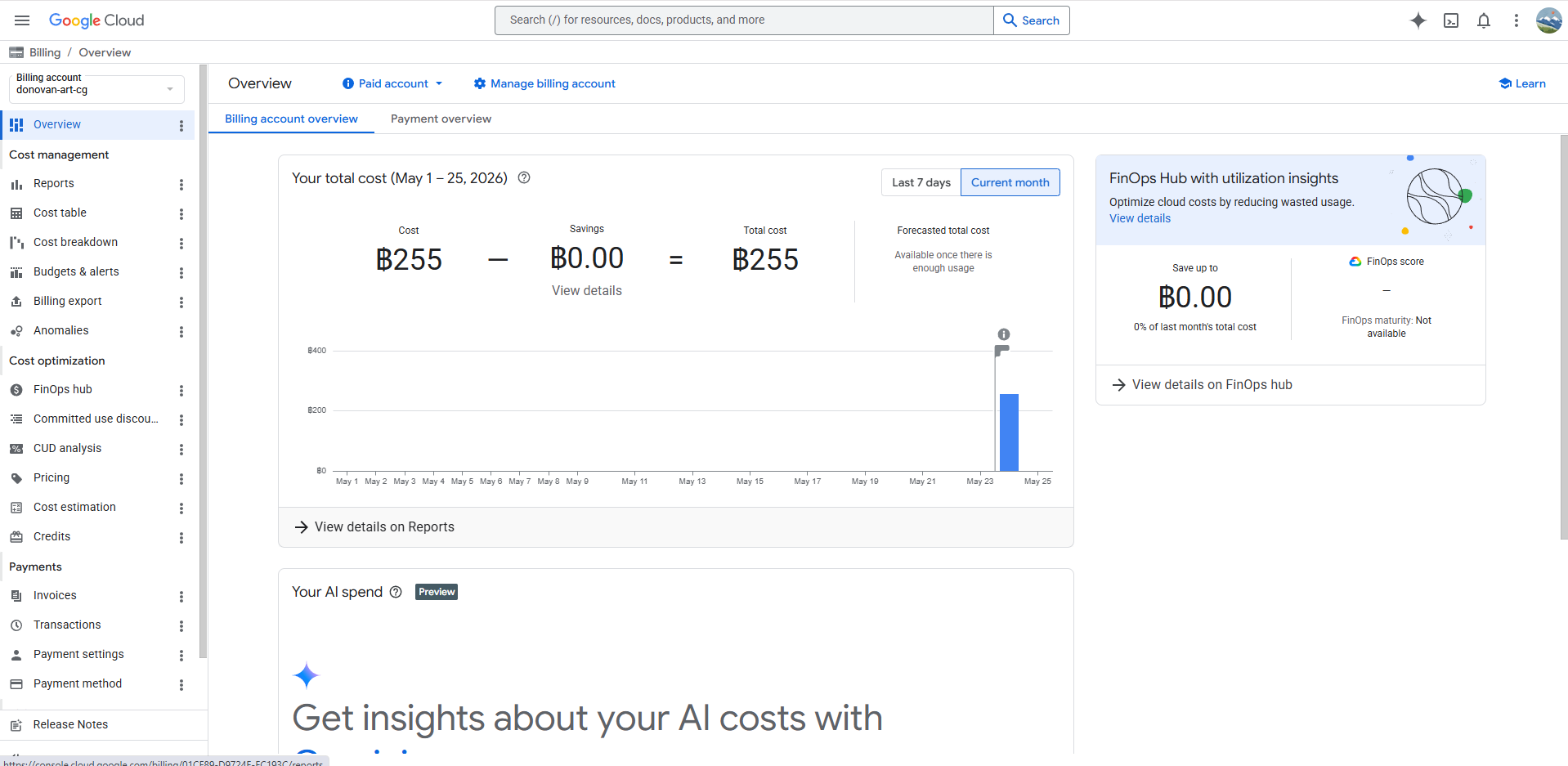Switch to Billing account overview tab
The width and height of the screenshot is (1568, 766).
(x=291, y=119)
